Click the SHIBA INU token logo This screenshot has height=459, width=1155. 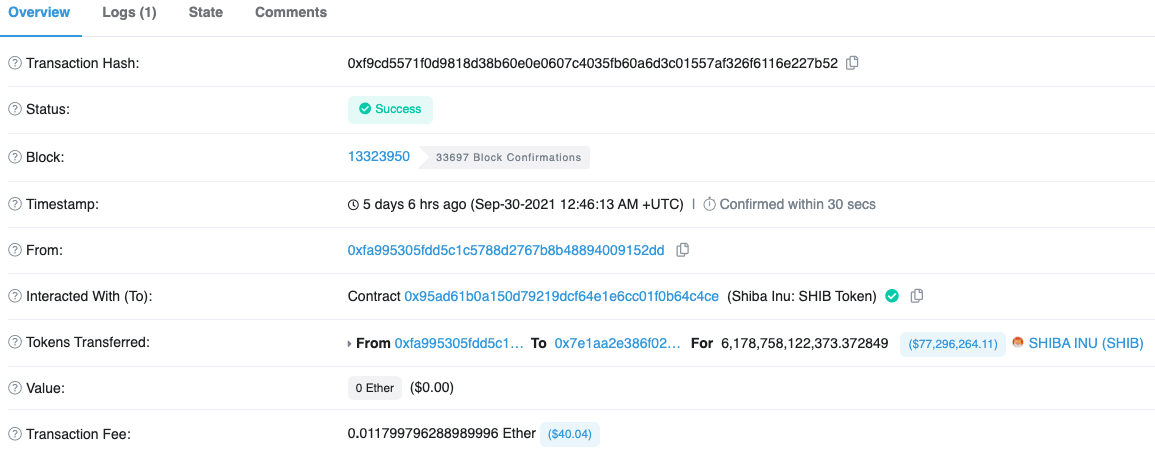coord(1018,343)
